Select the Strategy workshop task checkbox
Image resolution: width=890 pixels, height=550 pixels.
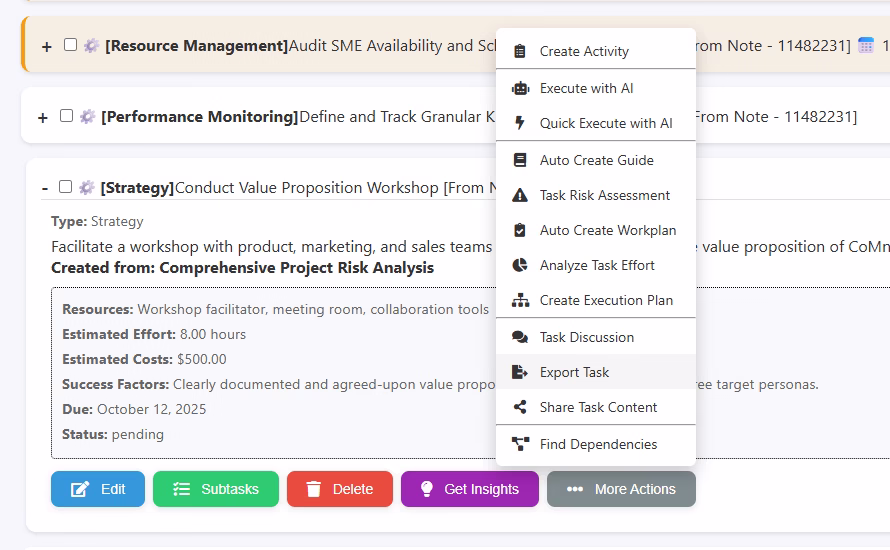click(65, 187)
